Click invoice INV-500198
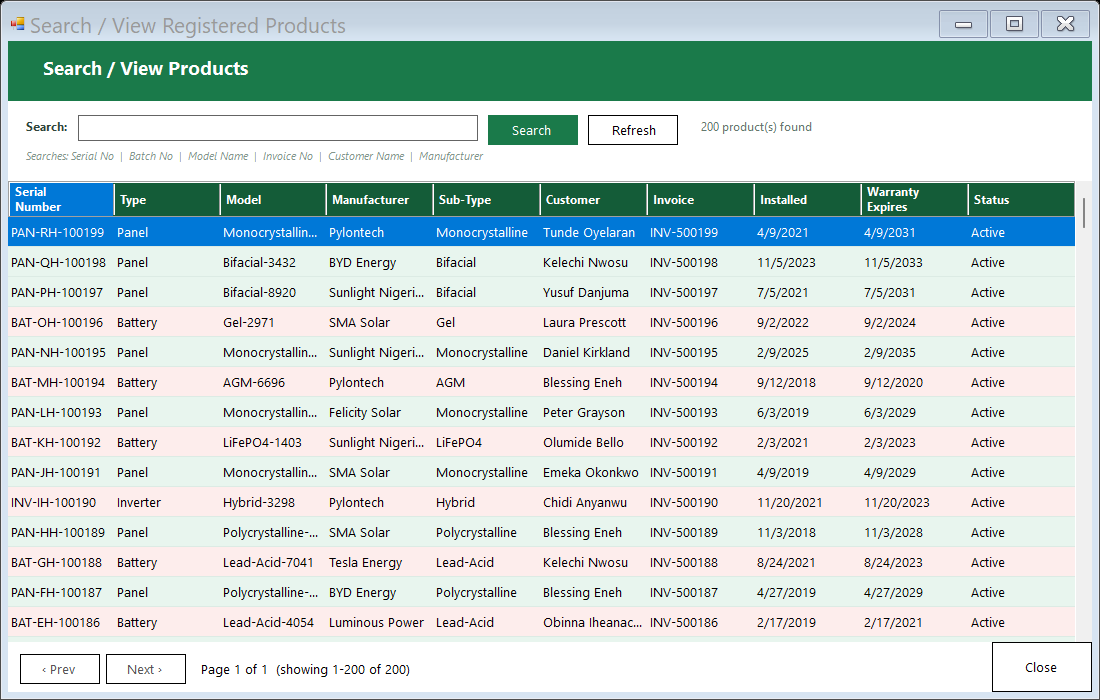 [684, 262]
